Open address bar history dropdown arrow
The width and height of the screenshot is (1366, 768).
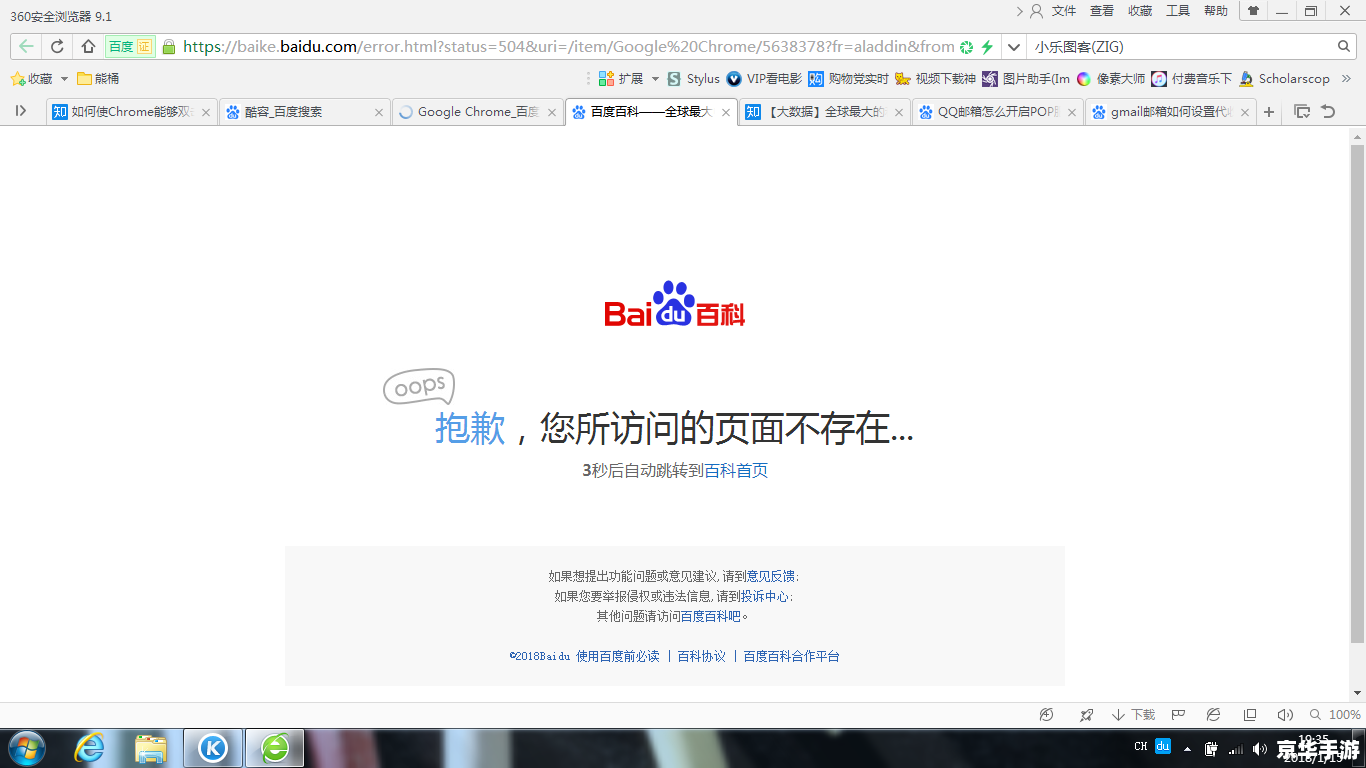[1013, 47]
